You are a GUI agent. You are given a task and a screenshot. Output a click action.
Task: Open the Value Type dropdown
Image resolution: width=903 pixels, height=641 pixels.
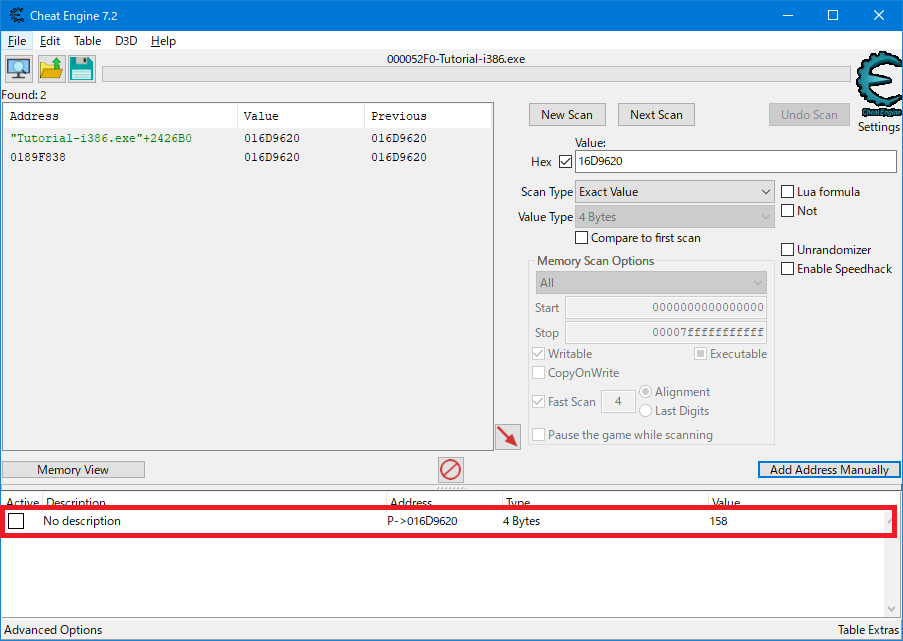[675, 217]
